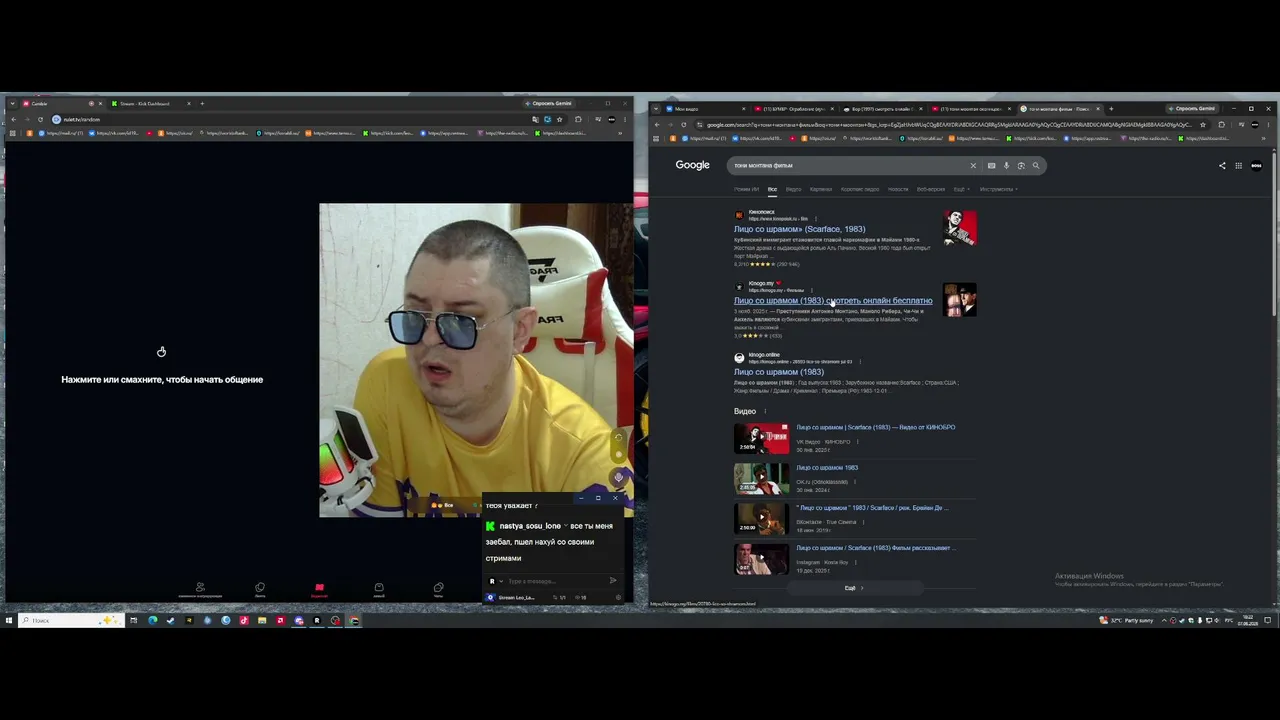The height and width of the screenshot is (720, 1280).
Task: Reload the Google search page
Action: point(684,125)
